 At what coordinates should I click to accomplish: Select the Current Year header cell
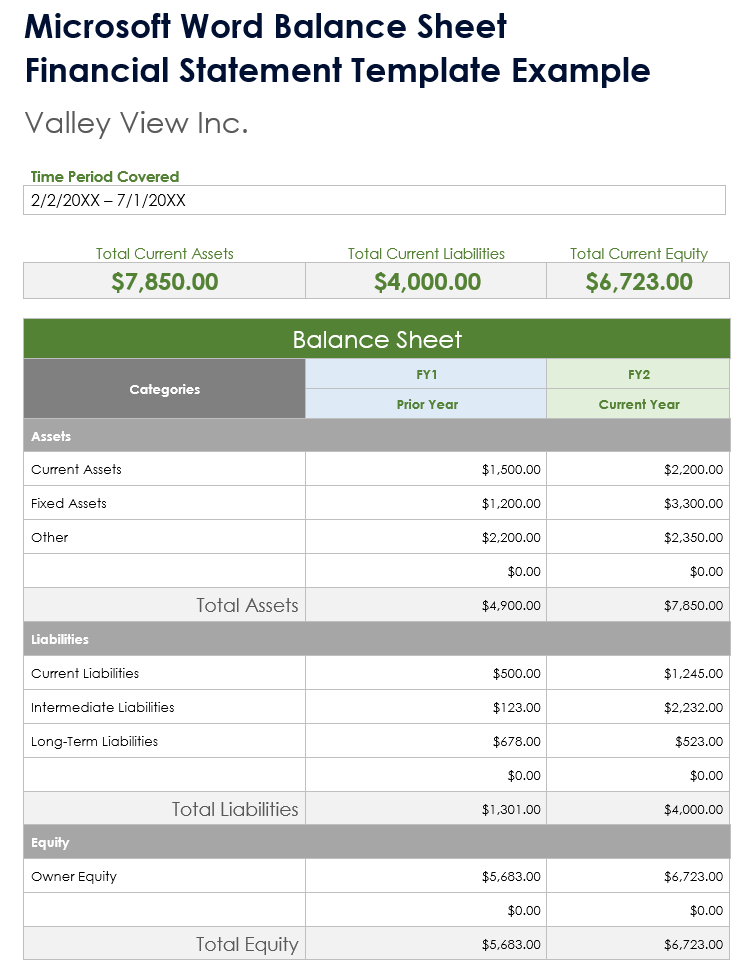click(638, 404)
